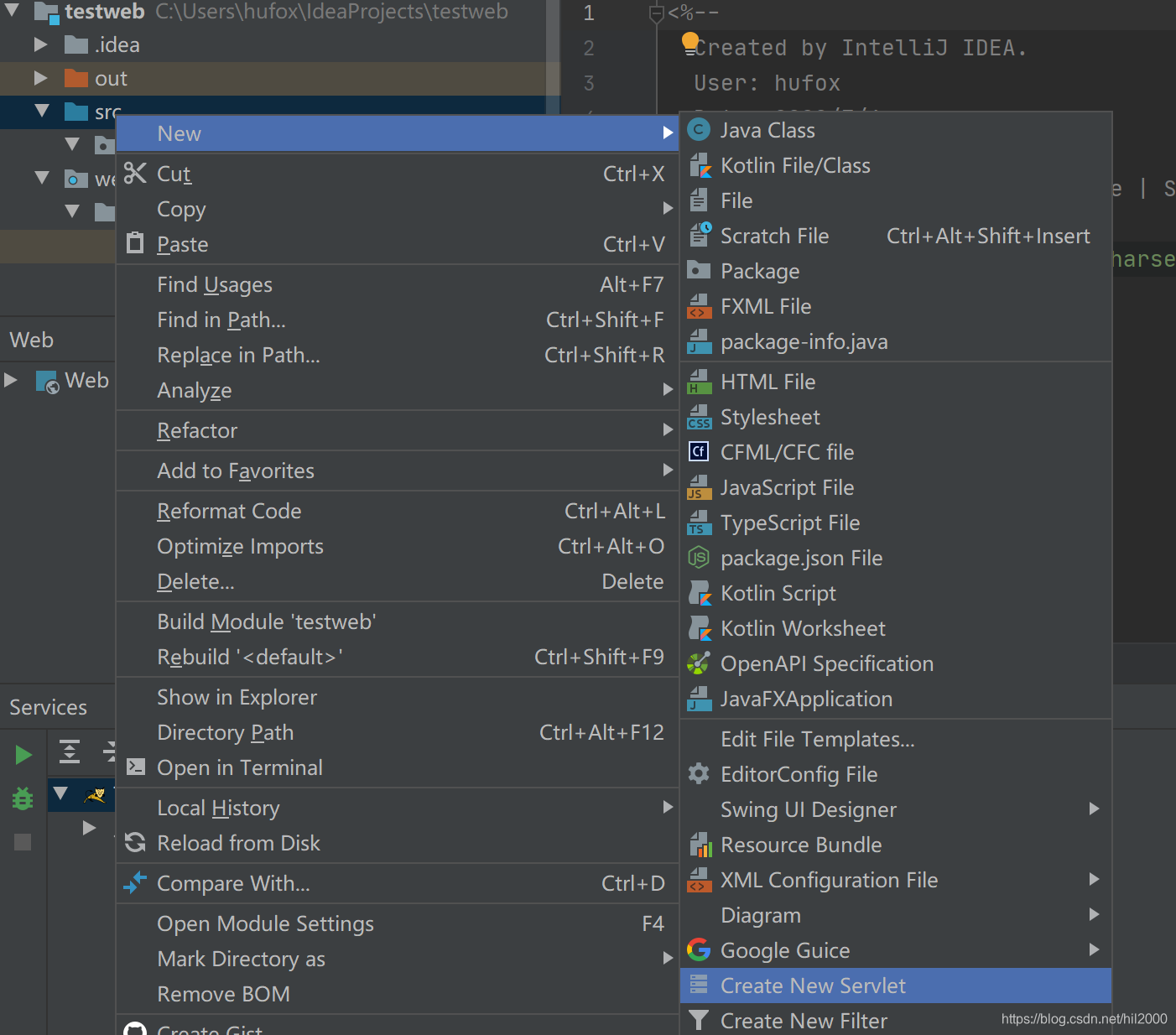Expand the .idea folder

pyautogui.click(x=40, y=44)
